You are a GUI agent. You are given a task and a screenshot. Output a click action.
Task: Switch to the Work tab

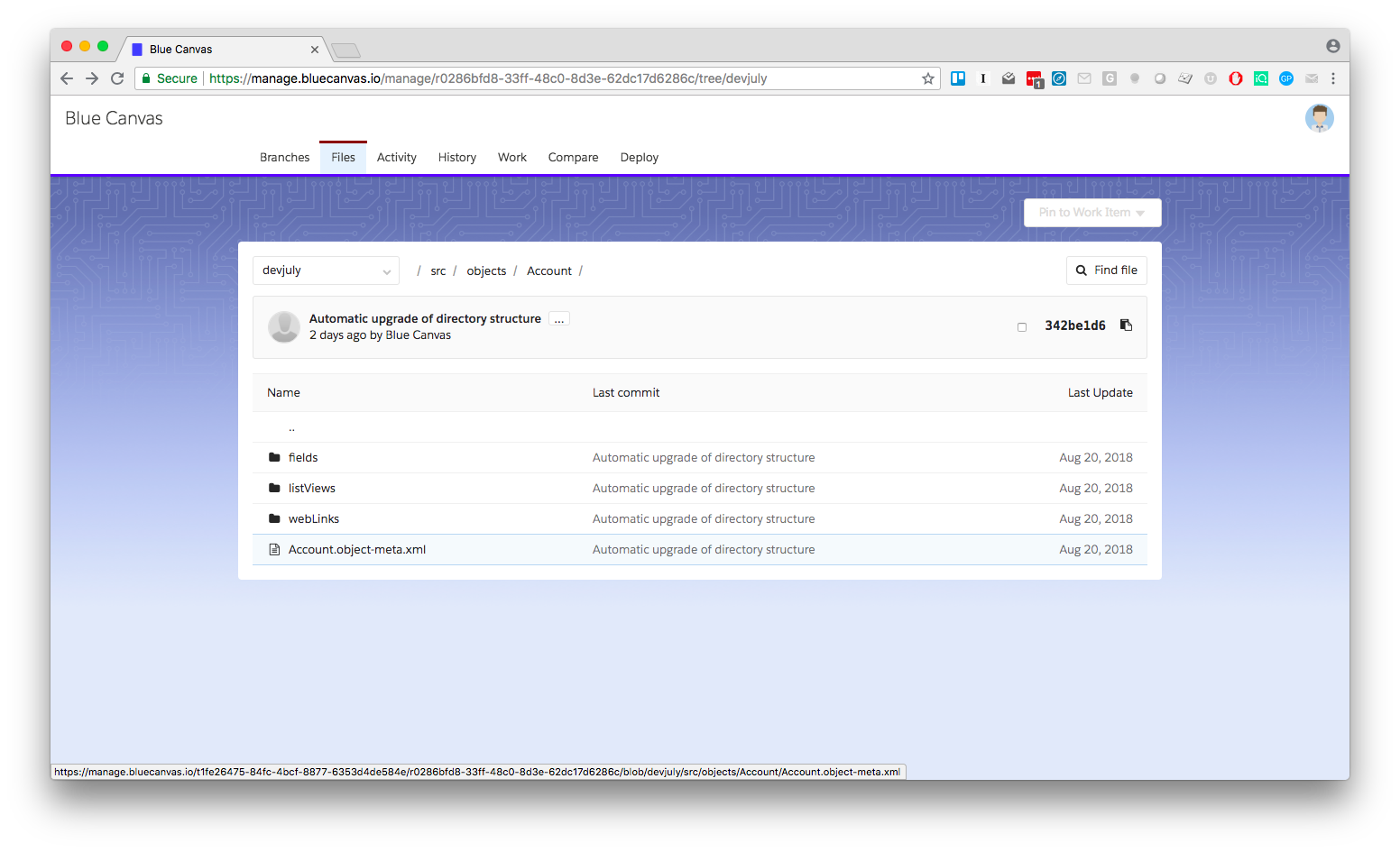[x=512, y=157]
